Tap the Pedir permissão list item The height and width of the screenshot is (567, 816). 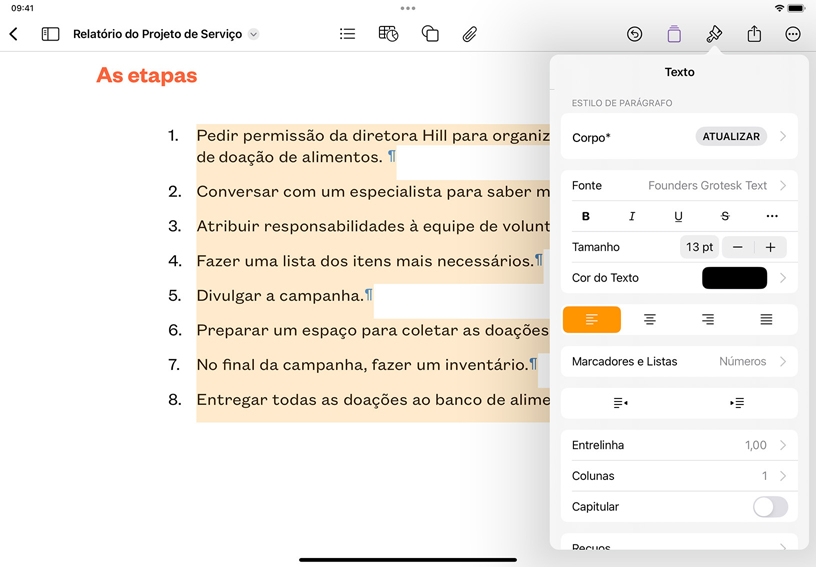(373, 146)
